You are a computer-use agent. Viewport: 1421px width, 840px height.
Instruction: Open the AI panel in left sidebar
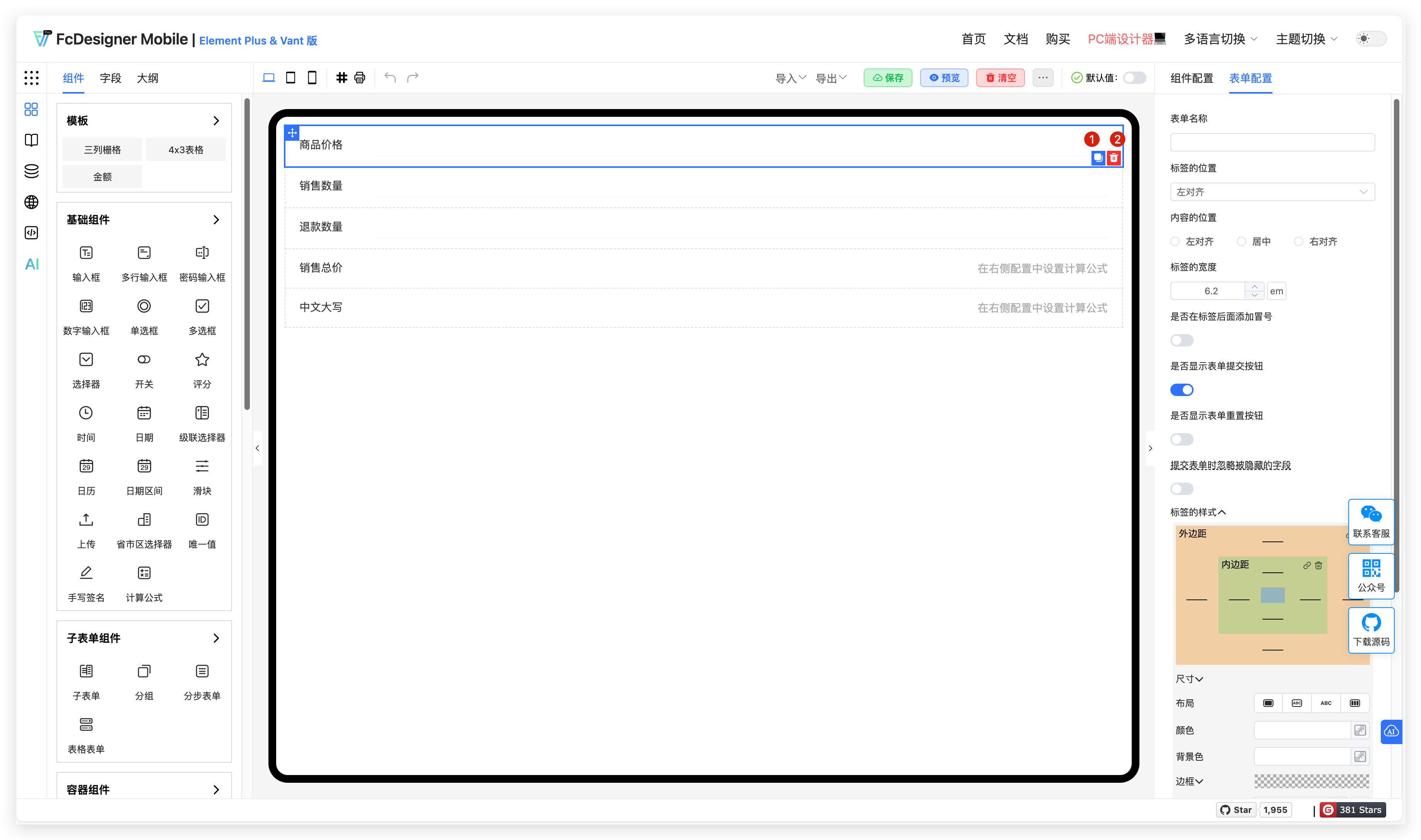(31, 263)
